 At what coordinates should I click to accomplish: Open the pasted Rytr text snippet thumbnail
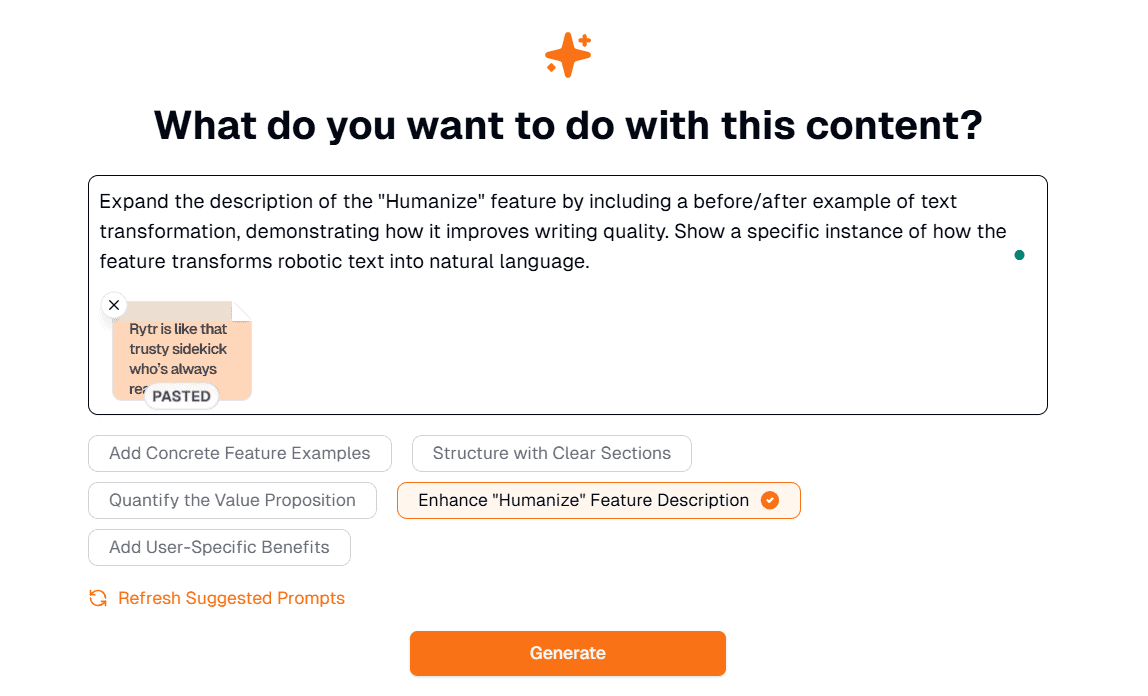click(182, 351)
